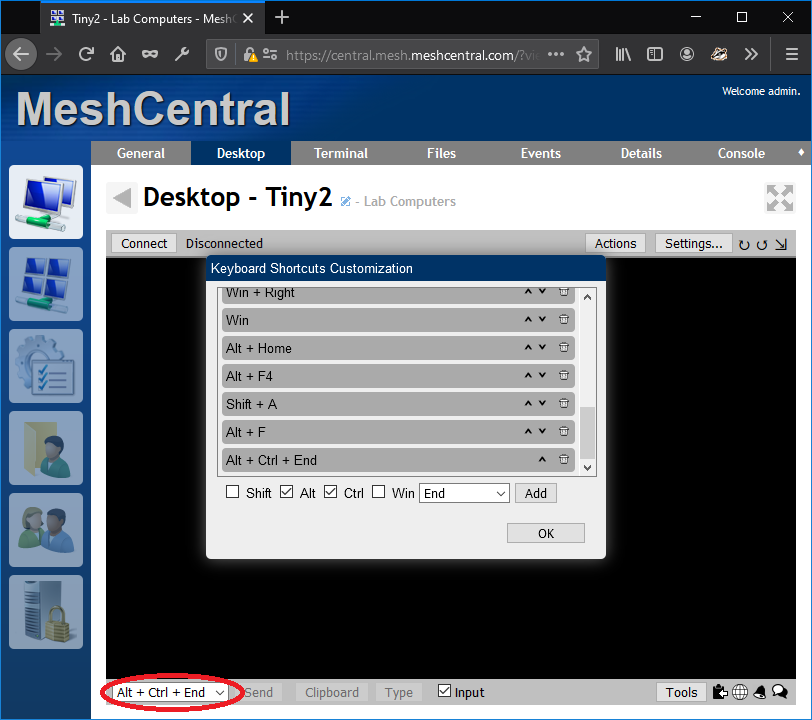Delete the Win shortcut trash icon
812x720 pixels.
(564, 319)
